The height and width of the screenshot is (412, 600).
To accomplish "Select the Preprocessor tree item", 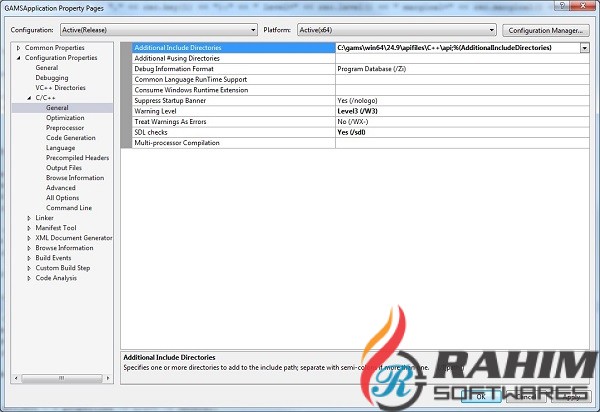I will click(x=65, y=128).
